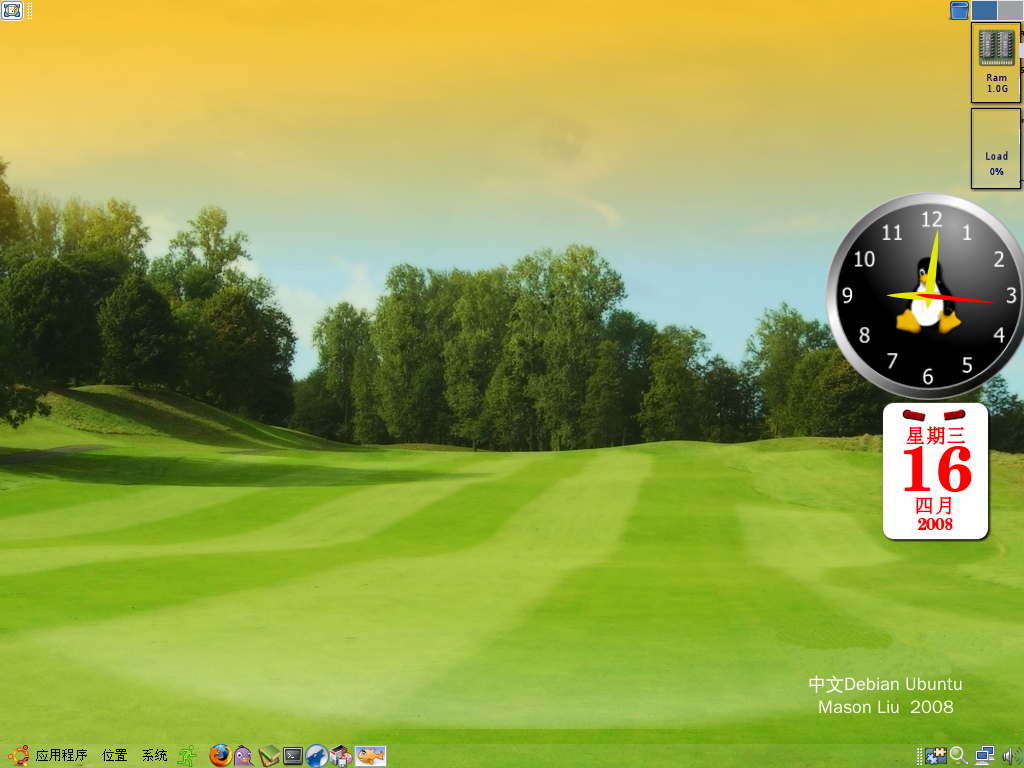The width and height of the screenshot is (1024, 768).
Task: Launch Firefox from the bottom panel
Action: click(x=220, y=756)
